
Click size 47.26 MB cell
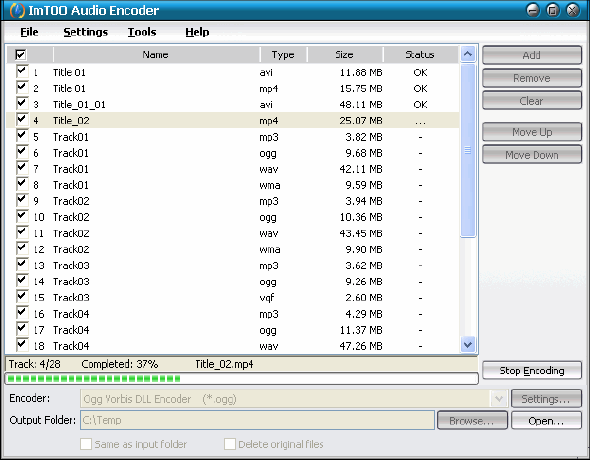tap(361, 346)
